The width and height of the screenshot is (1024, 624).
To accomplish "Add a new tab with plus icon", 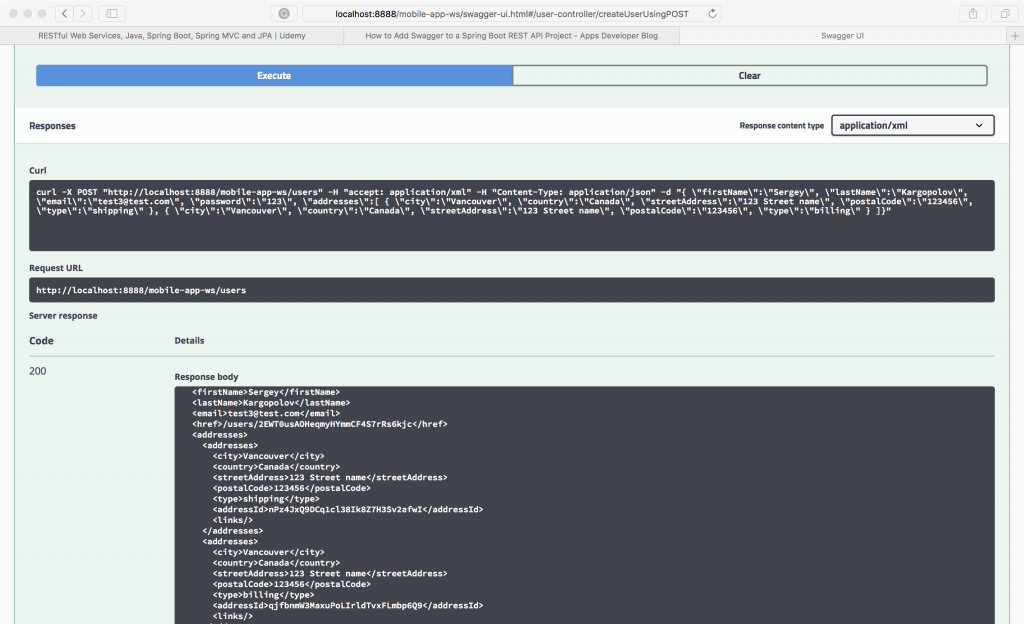I will 1015,35.
